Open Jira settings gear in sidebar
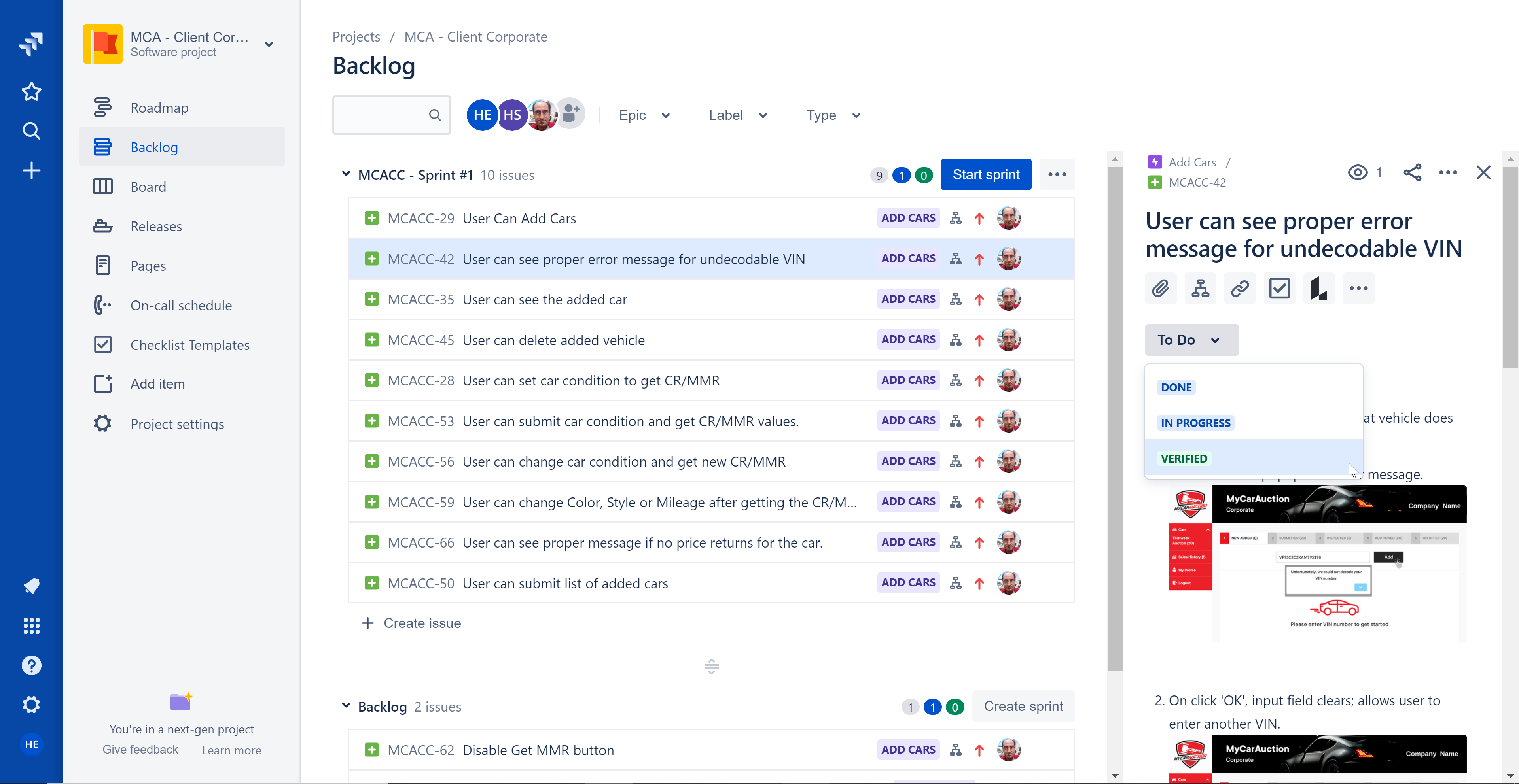Image resolution: width=1519 pixels, height=784 pixels. click(31, 705)
